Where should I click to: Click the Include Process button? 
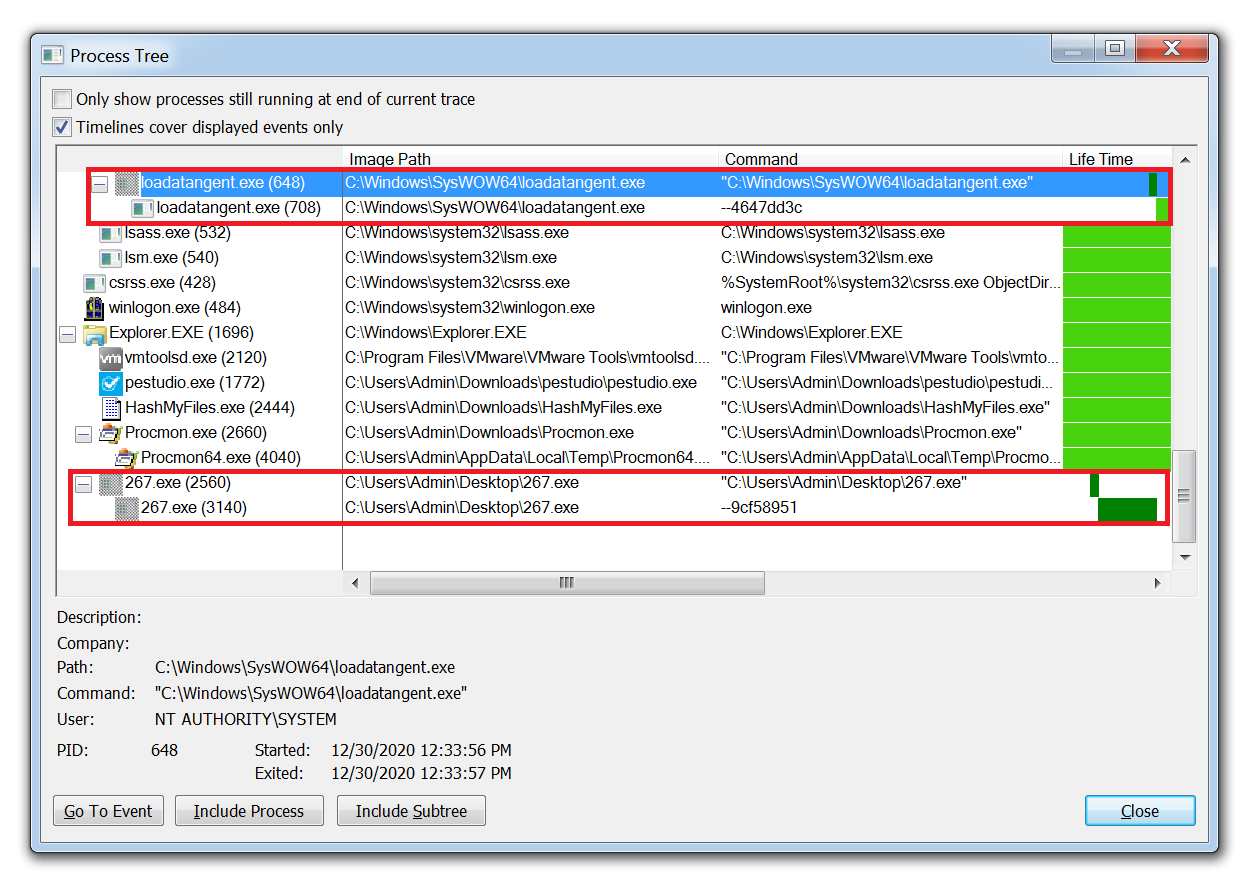(248, 810)
